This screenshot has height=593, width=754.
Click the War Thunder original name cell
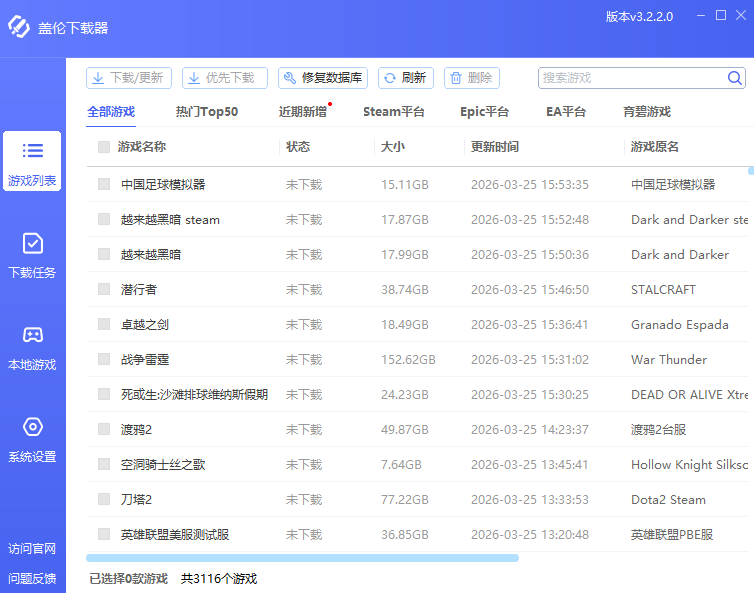669,360
